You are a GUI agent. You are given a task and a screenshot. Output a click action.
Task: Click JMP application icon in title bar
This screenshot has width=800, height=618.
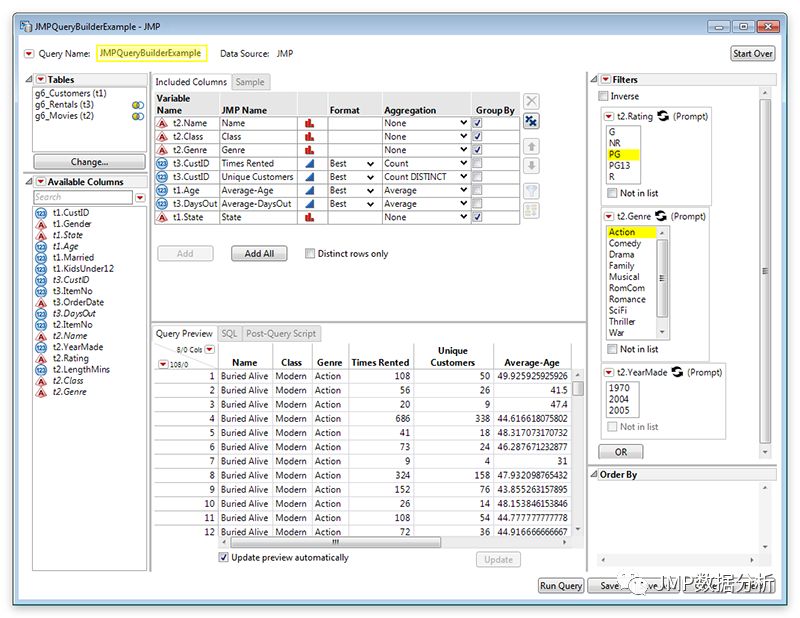[x=26, y=26]
